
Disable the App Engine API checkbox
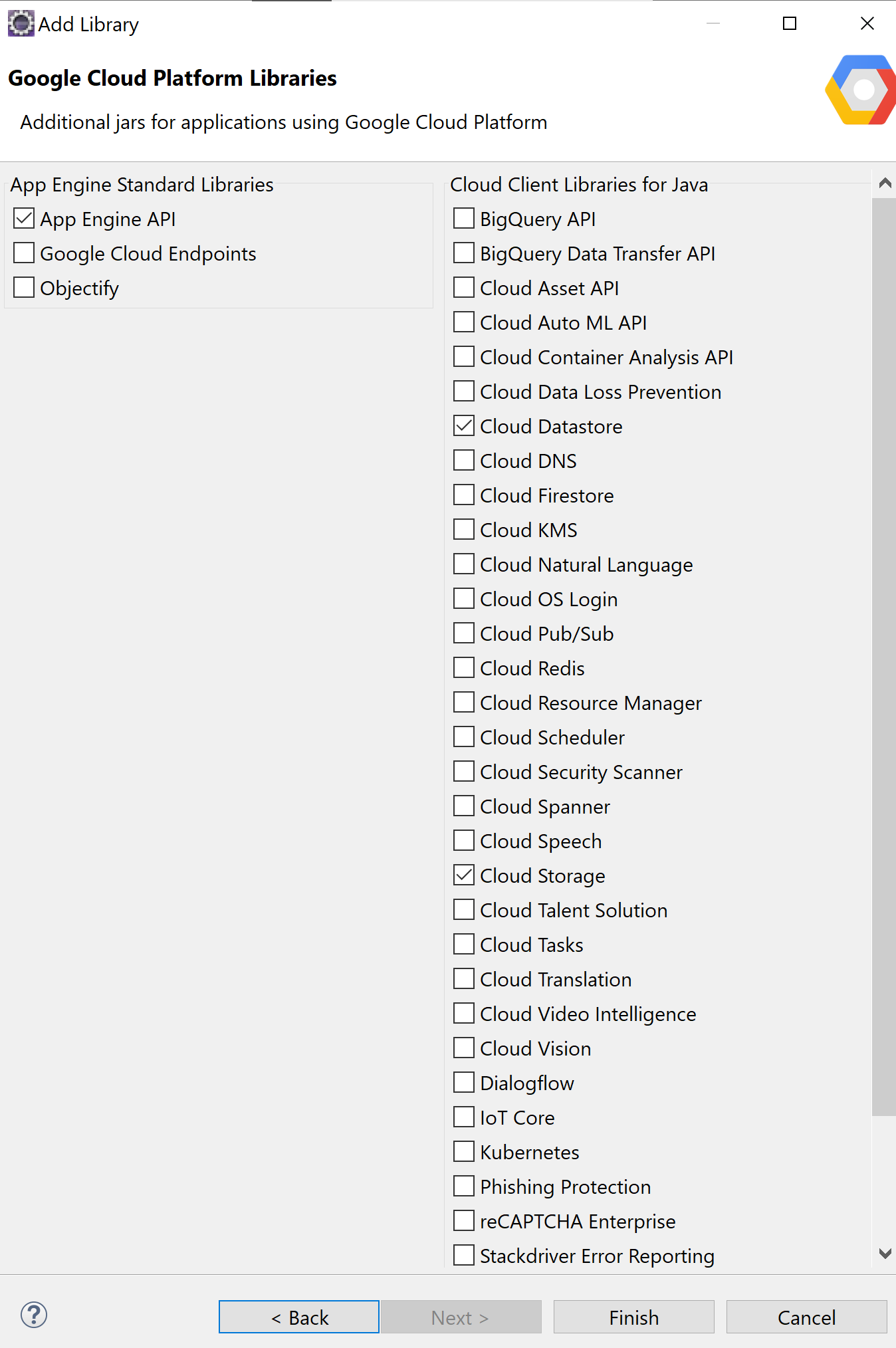click(x=23, y=219)
